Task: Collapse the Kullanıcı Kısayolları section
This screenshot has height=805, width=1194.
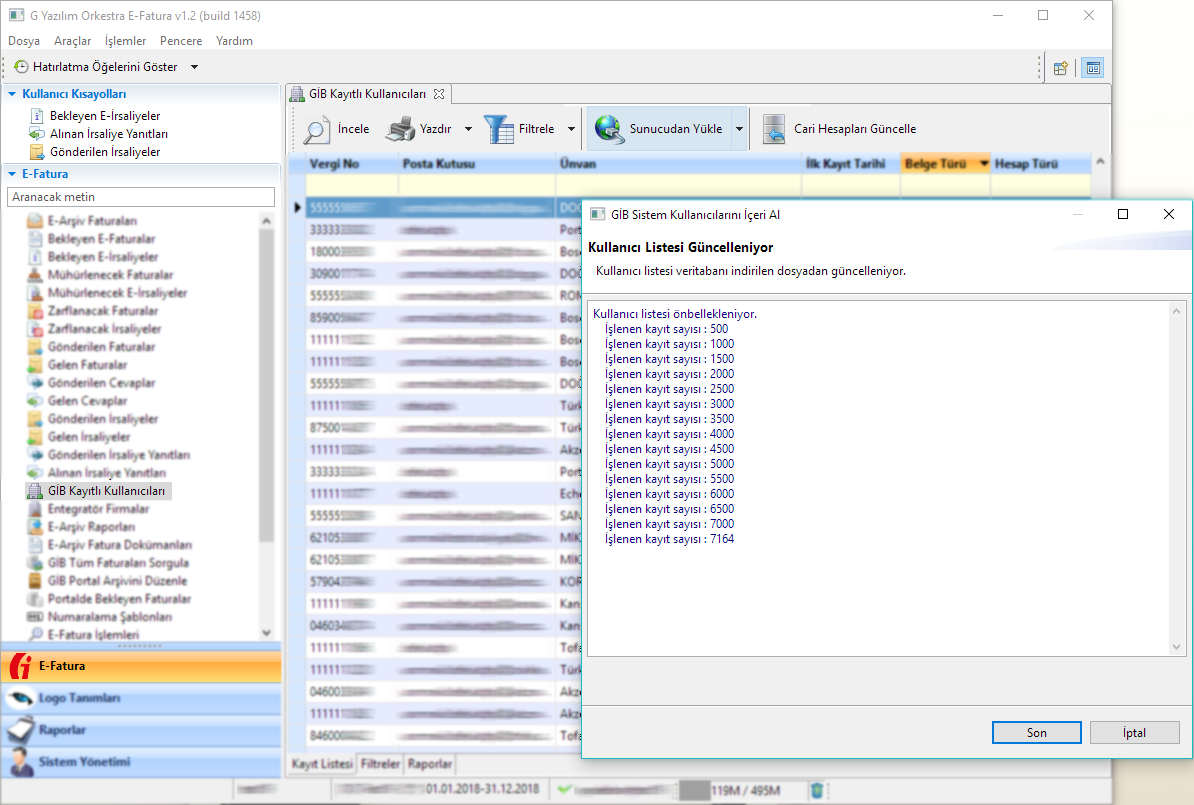Action: click(x=12, y=94)
